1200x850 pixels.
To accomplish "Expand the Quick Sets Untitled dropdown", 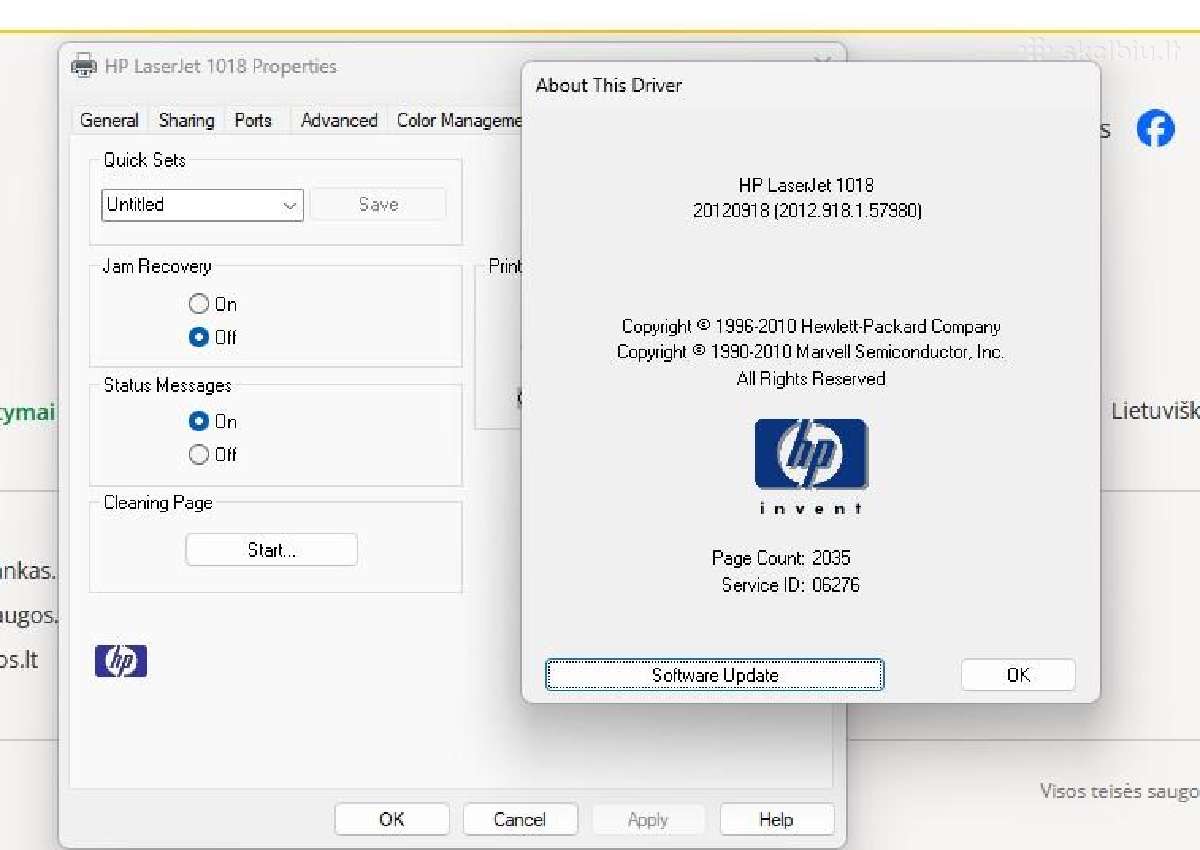I will coord(203,205).
